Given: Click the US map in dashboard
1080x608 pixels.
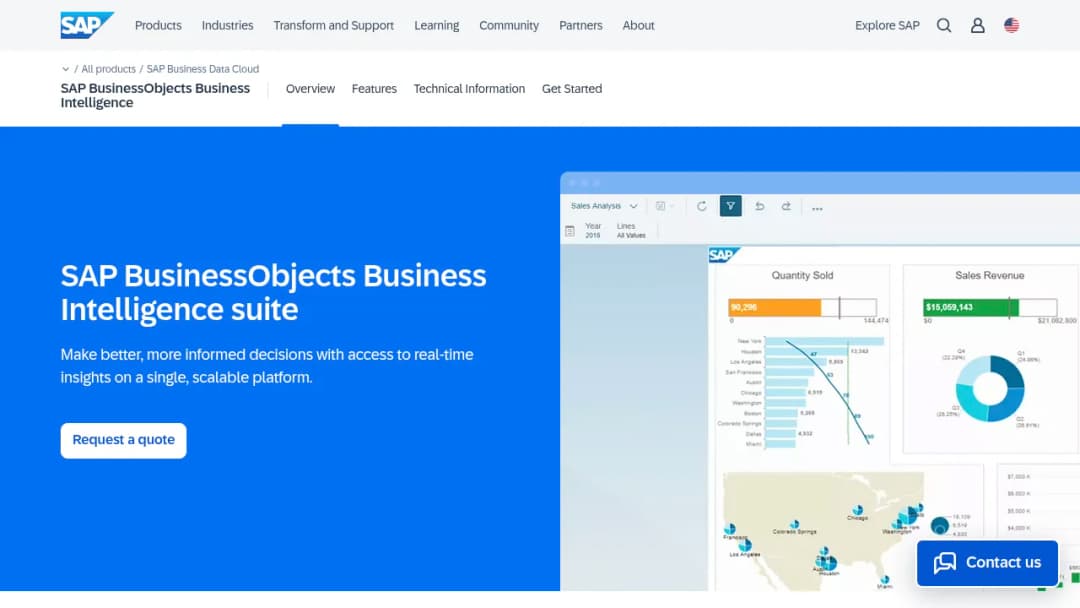Looking at the screenshot, I should click(x=823, y=530).
